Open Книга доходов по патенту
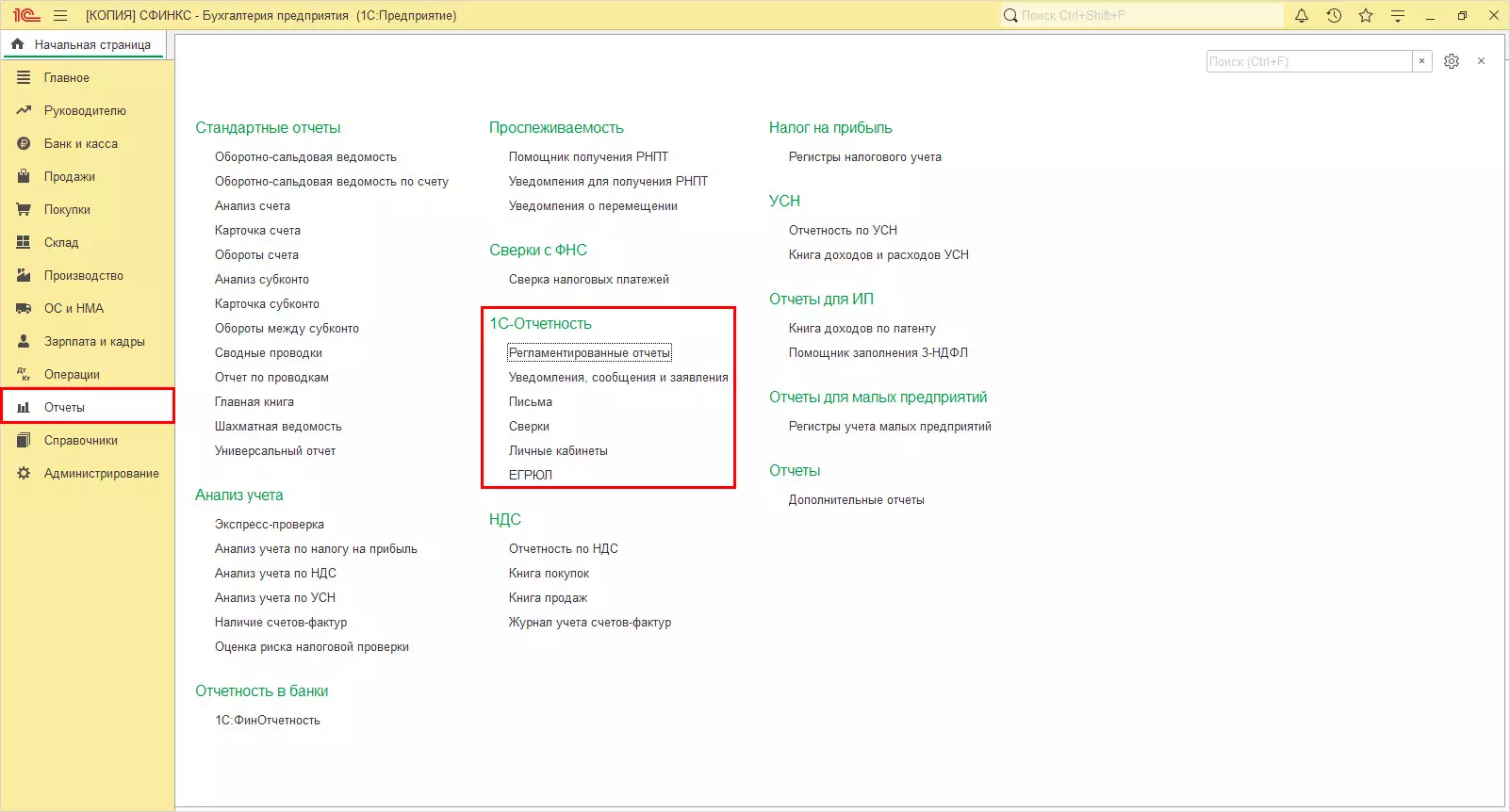This screenshot has width=1510, height=812. click(862, 329)
